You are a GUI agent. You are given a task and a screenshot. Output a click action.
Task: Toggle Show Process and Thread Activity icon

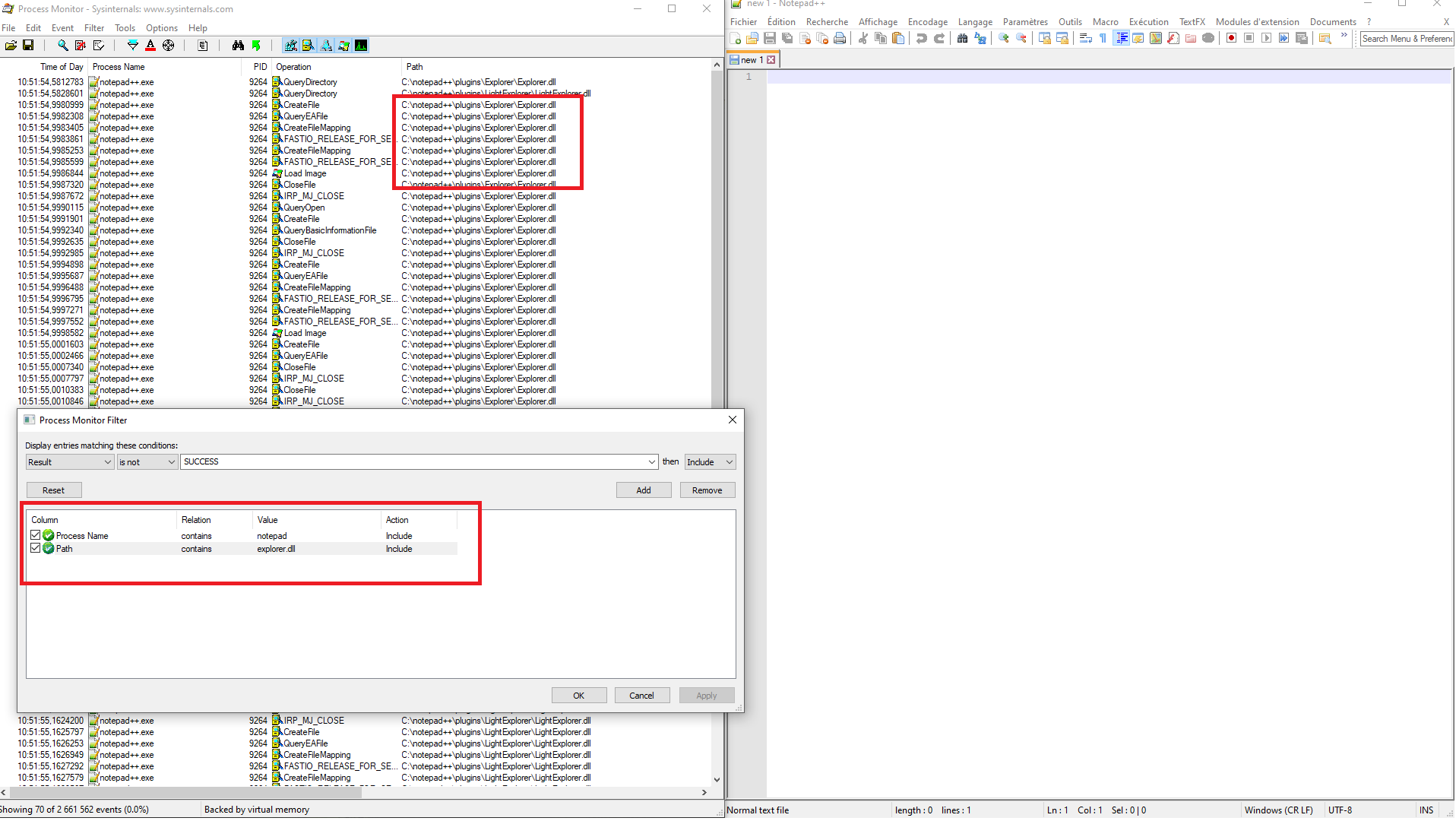(343, 46)
